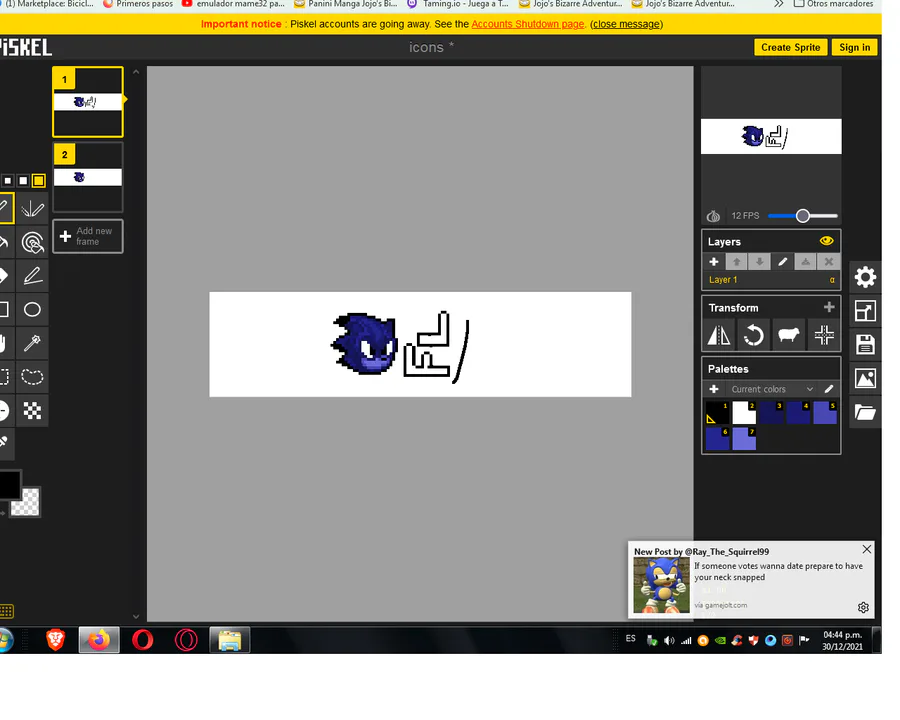Open the Otros marcadores bookmarks folder
900x720 pixels.
coord(833,4)
